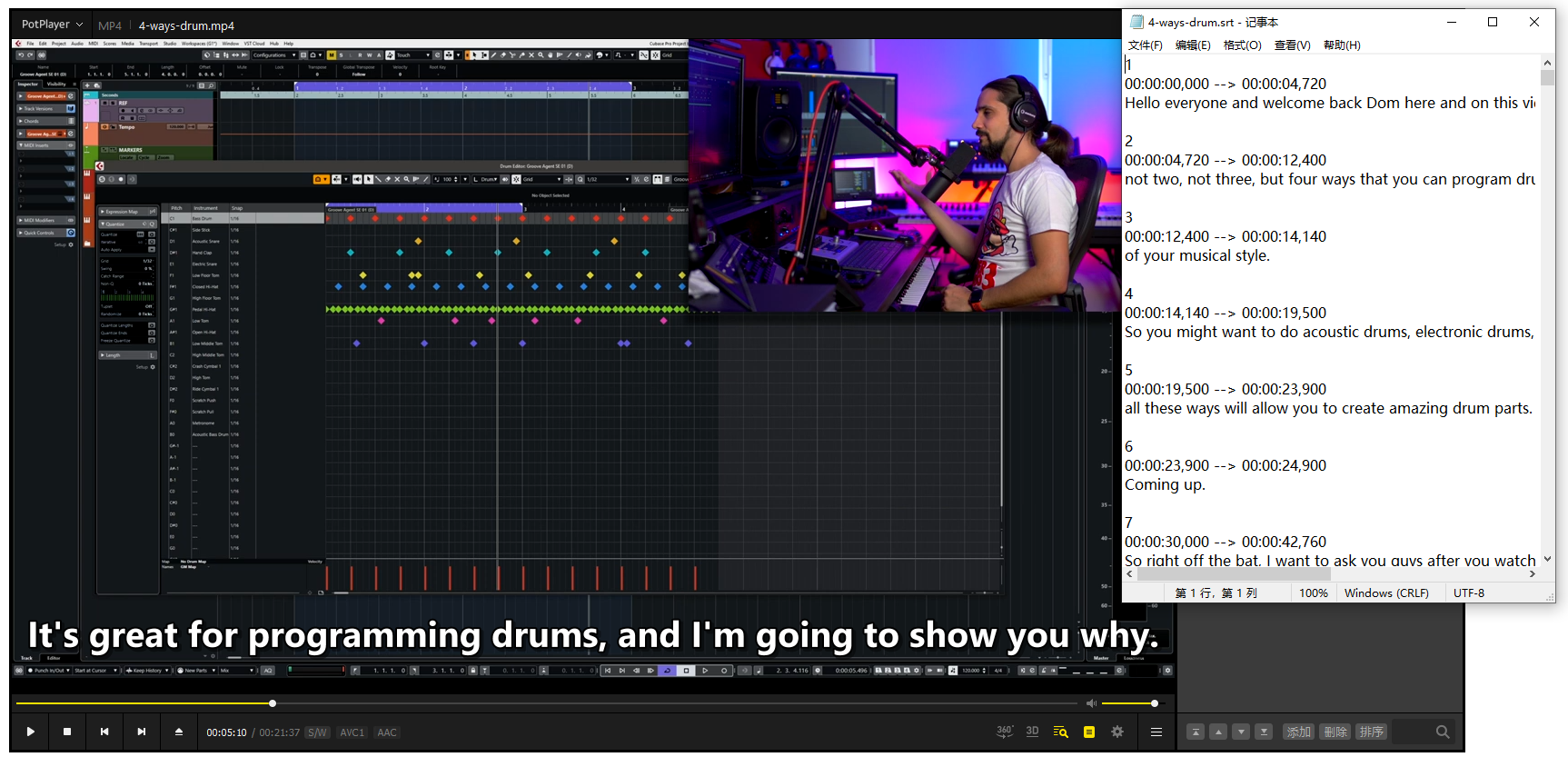This screenshot has height=757, width=1568.
Task: Open PotPlayer control panel gear icon
Action: click(x=1117, y=732)
